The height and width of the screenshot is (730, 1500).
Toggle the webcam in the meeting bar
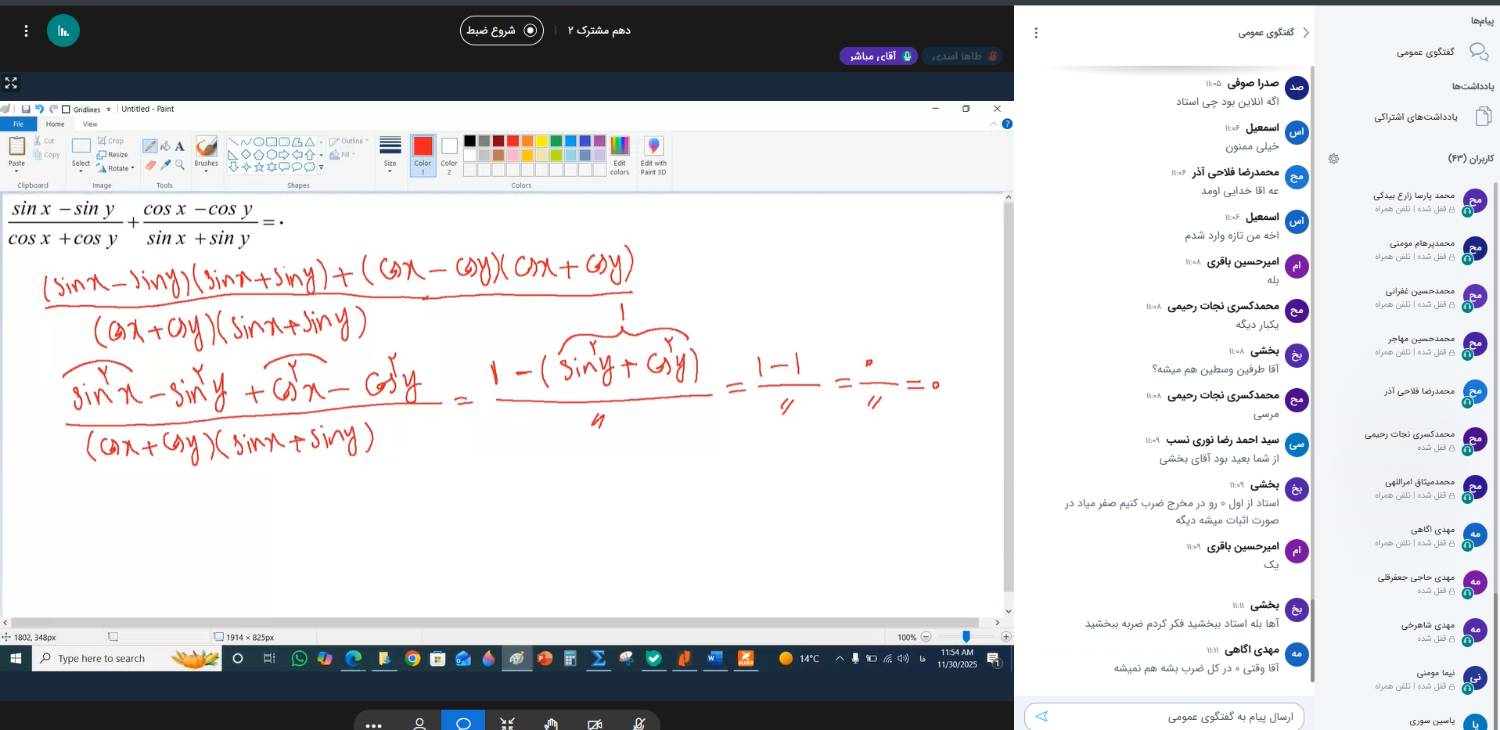[595, 725]
